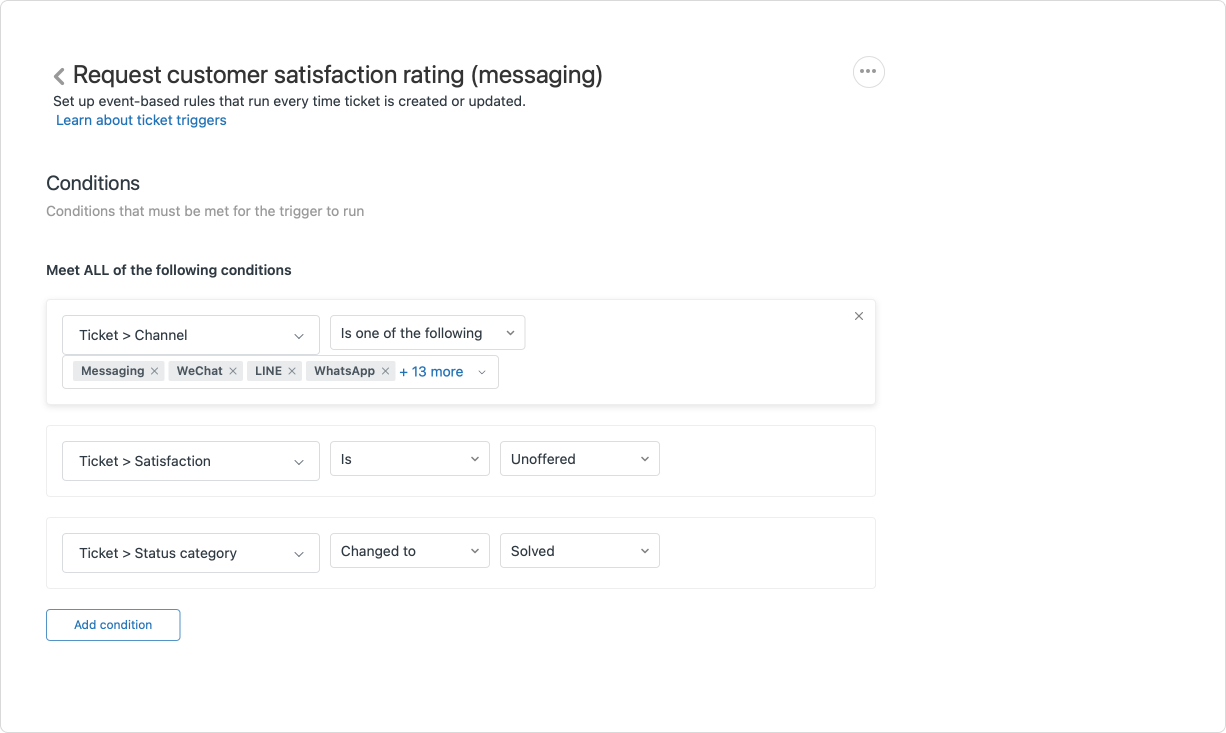Viewport: 1226px width, 733px height.
Task: Open the three-dot options menu
Action: coord(868,72)
